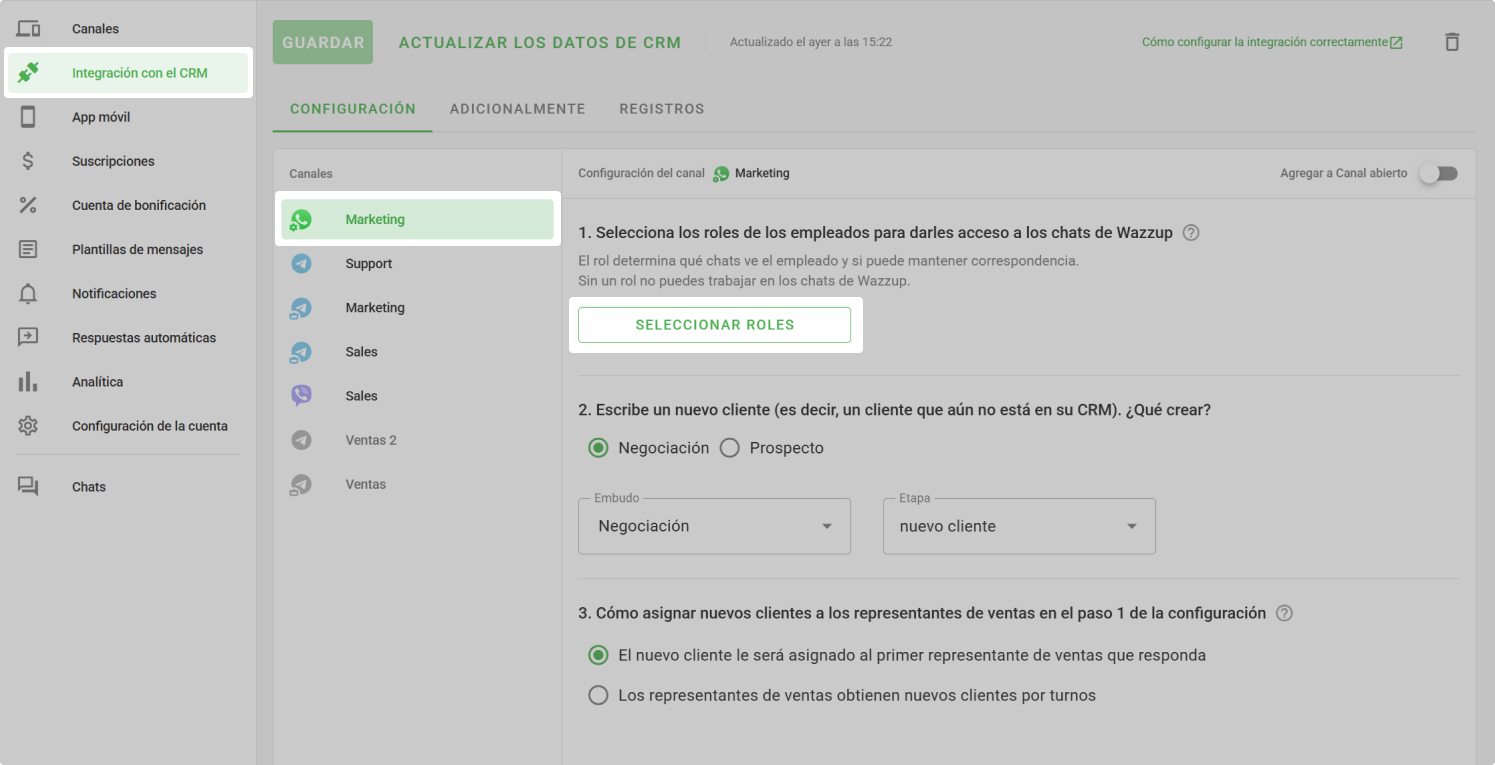Click the grey Telegram icon beside Ventas 2
Image resolution: width=1495 pixels, height=765 pixels.
(x=301, y=440)
